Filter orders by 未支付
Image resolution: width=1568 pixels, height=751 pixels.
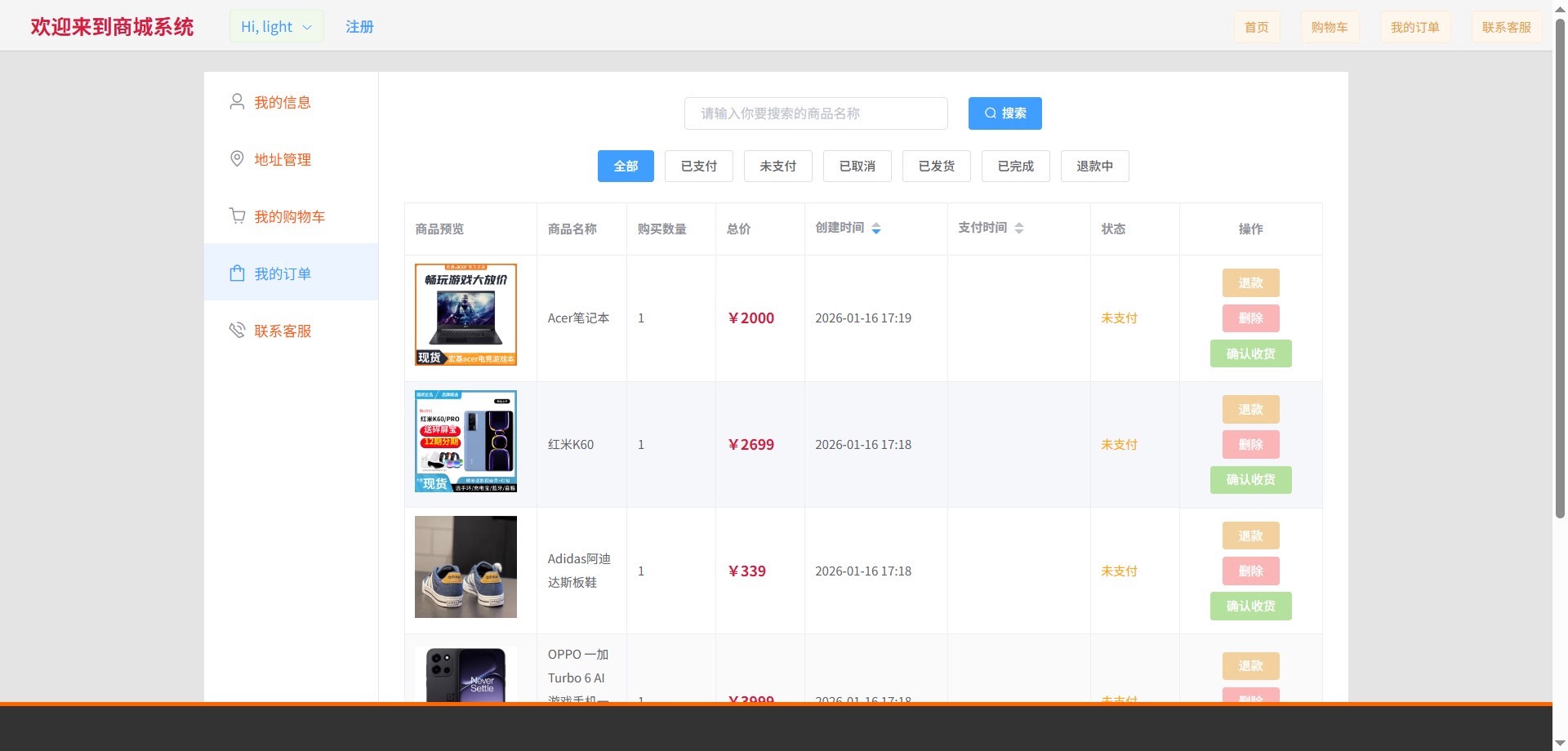coord(778,166)
